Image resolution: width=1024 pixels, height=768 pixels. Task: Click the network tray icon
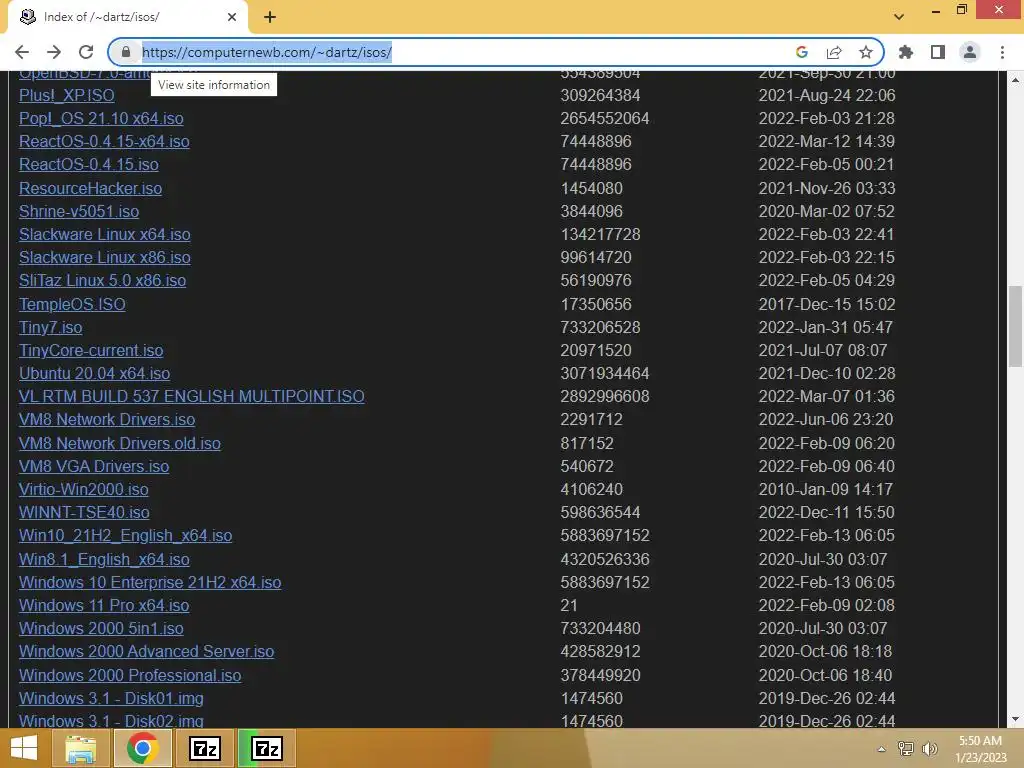pos(906,749)
